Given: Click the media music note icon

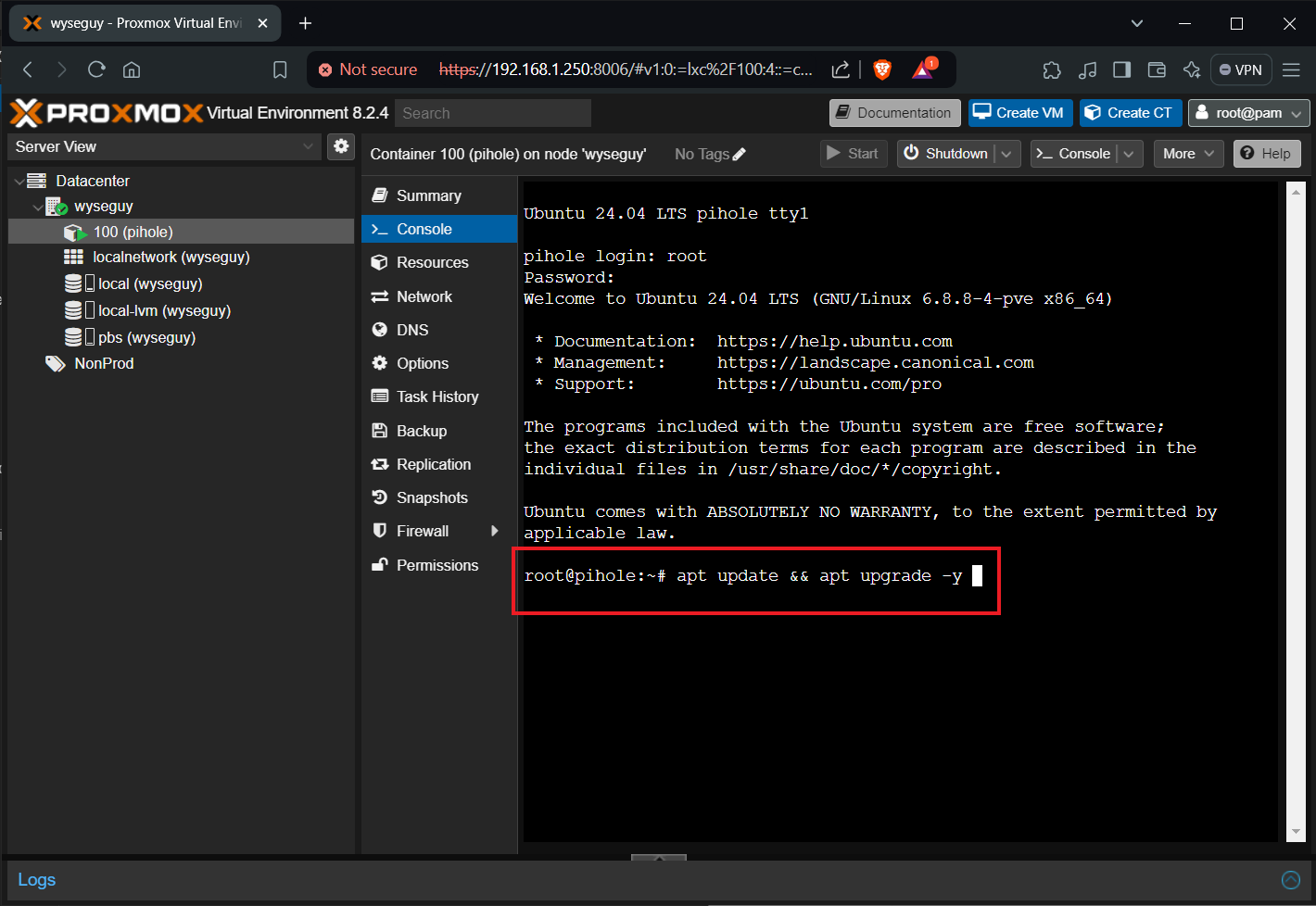Looking at the screenshot, I should 1087,69.
